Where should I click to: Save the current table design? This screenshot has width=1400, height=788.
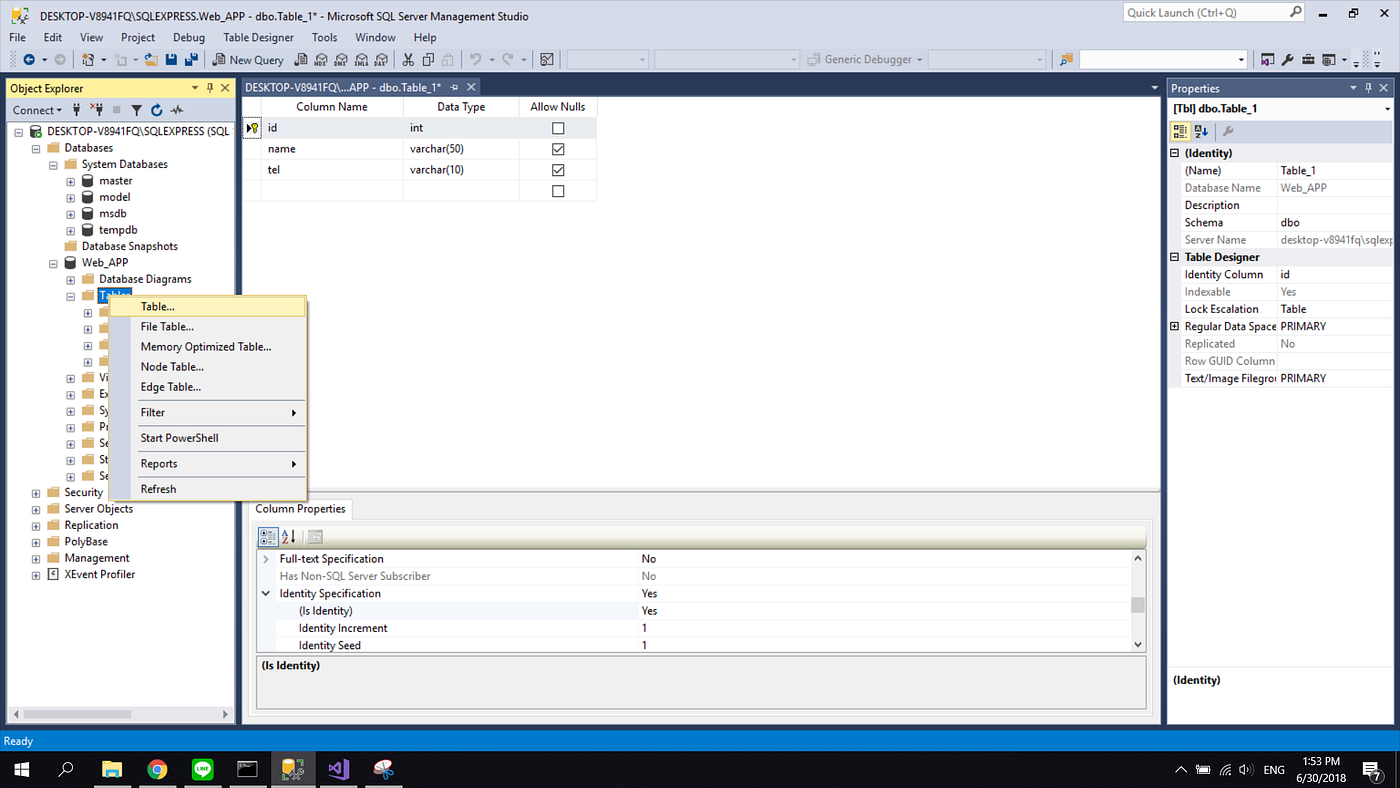(171, 59)
